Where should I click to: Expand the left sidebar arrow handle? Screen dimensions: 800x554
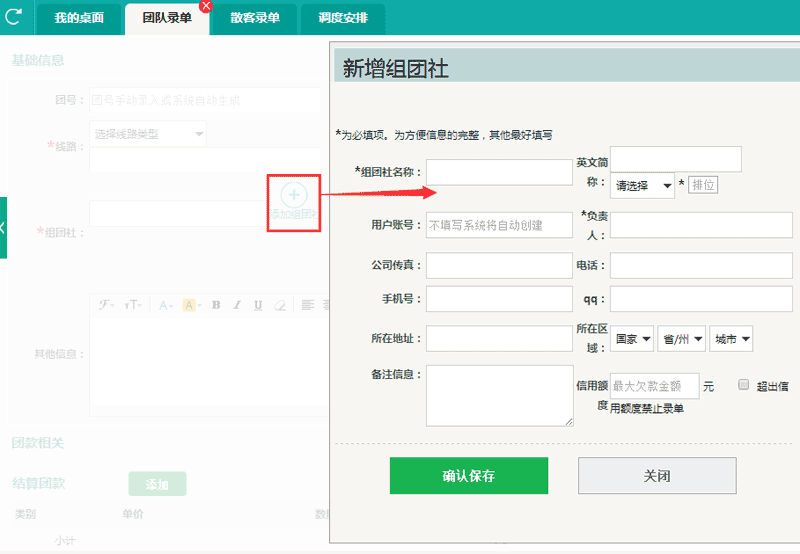click(3, 227)
